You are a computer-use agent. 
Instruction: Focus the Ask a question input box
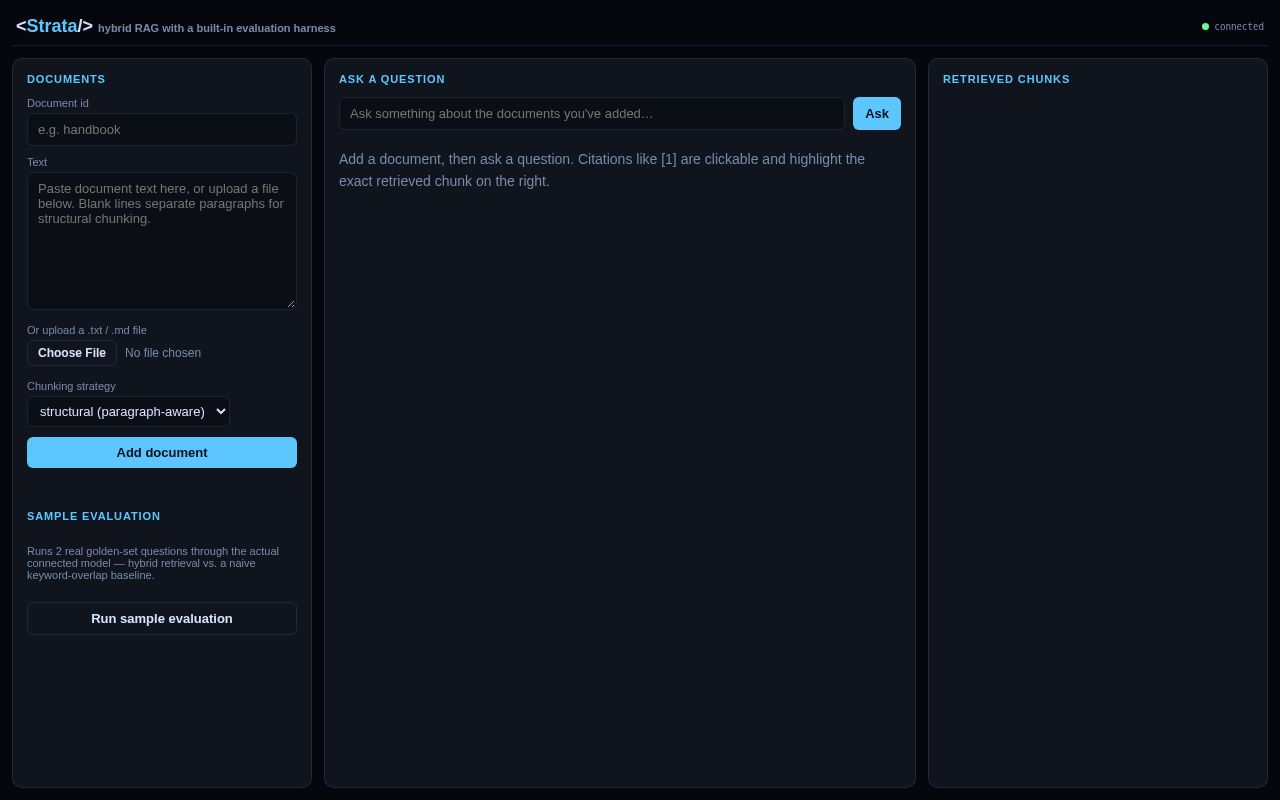coord(592,113)
